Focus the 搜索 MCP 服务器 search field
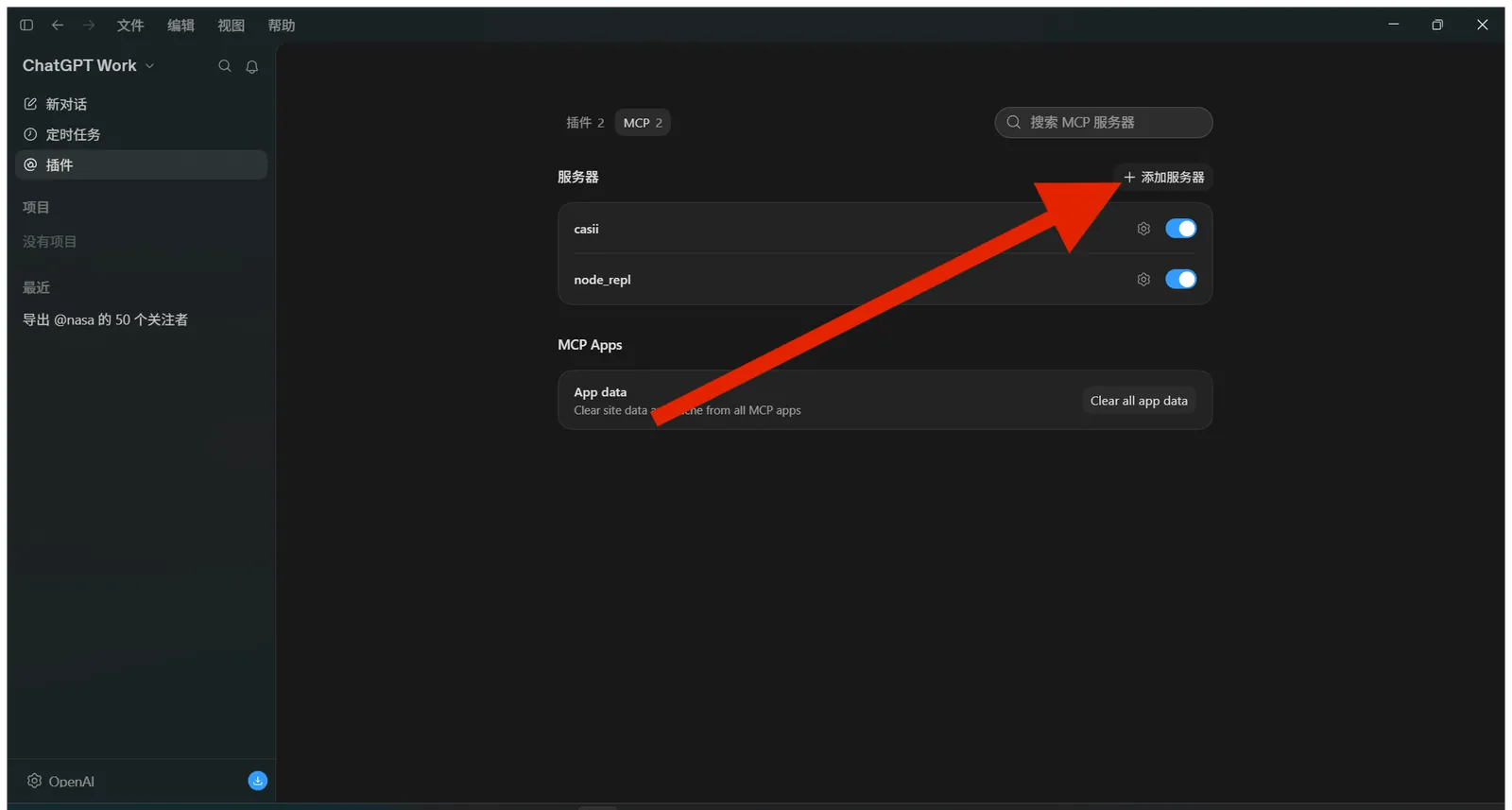 click(1104, 123)
